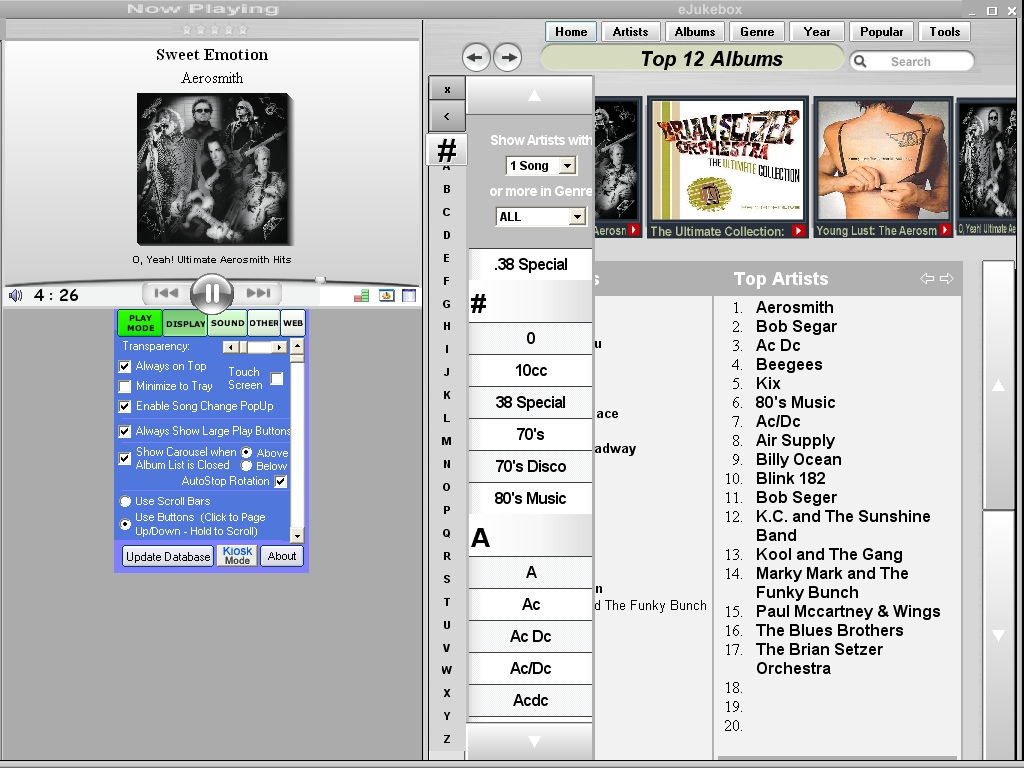This screenshot has width=1024, height=768.
Task: Select the Above carousel position
Action: [x=246, y=452]
